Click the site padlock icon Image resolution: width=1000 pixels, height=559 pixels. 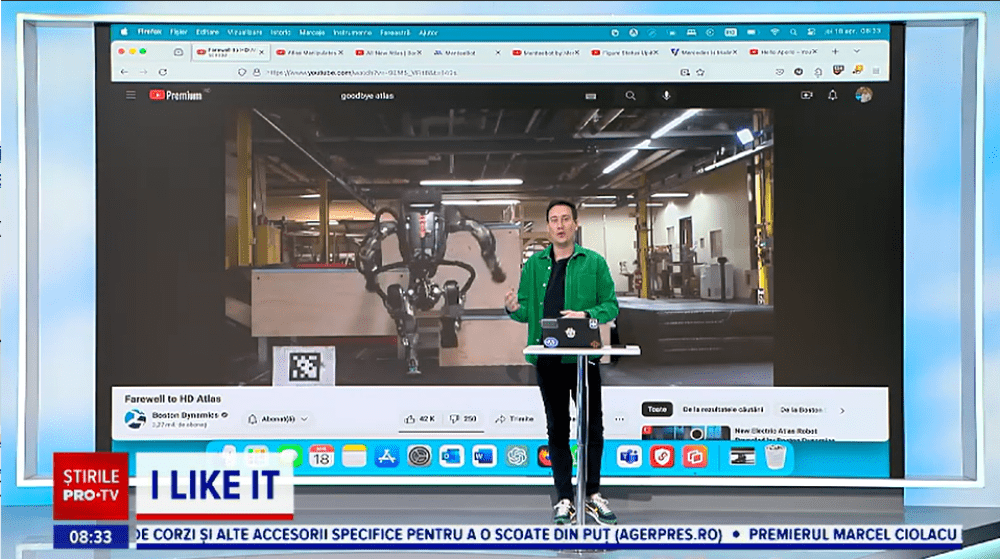256,73
